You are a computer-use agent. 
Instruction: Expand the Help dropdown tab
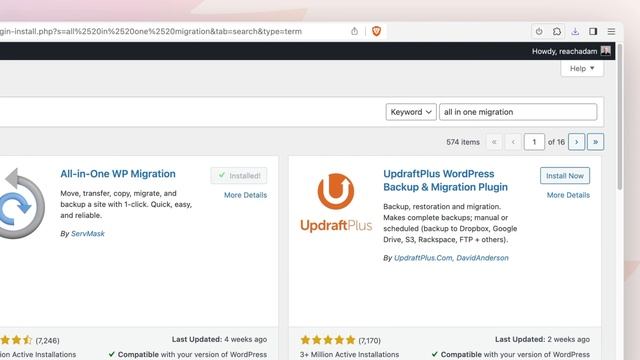[582, 69]
